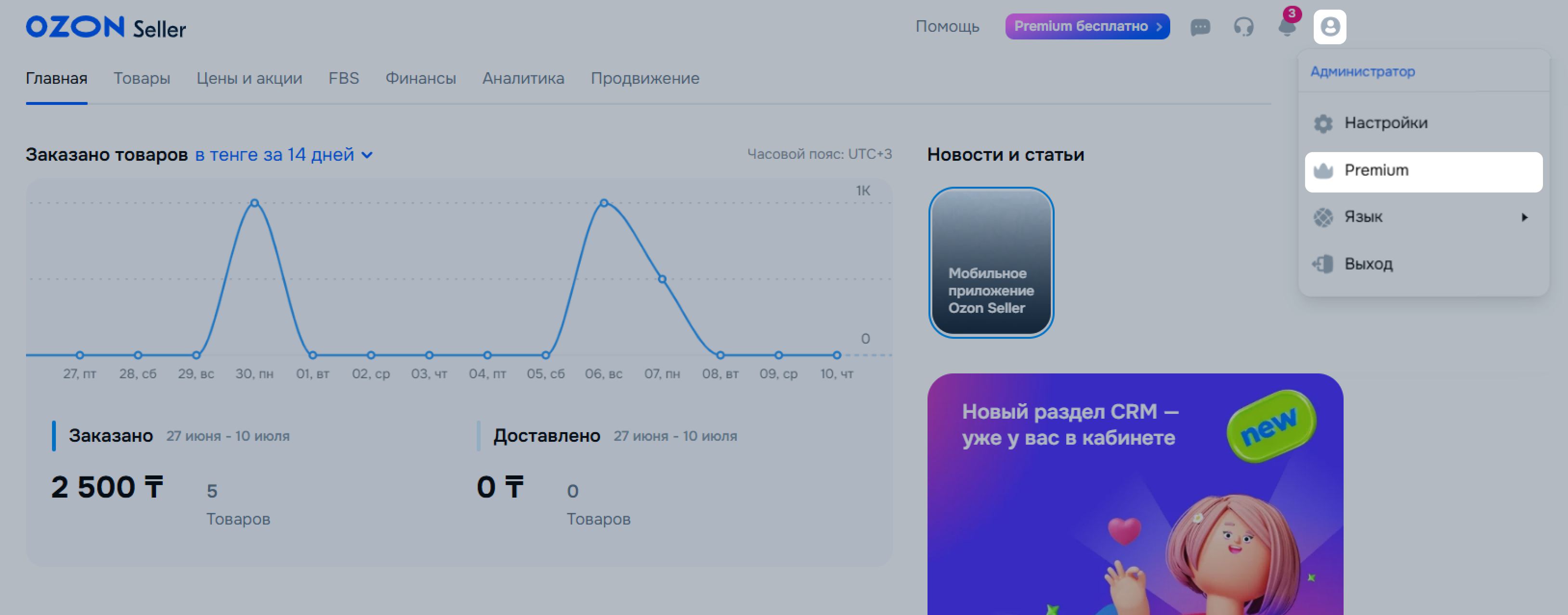Click the crown icon next to Premium
The height and width of the screenshot is (615, 1568).
[1323, 171]
